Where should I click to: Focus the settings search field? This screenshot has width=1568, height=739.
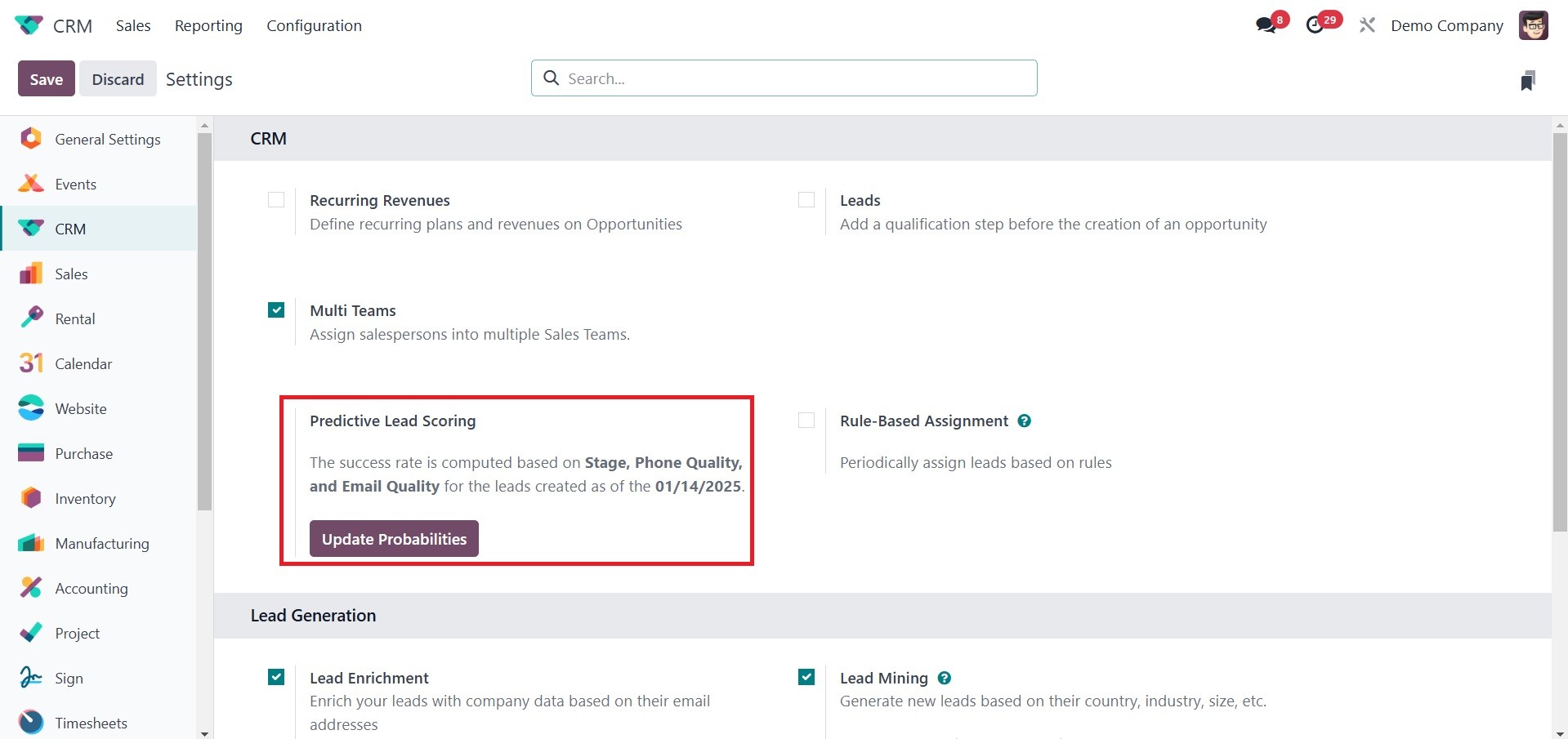coord(784,78)
